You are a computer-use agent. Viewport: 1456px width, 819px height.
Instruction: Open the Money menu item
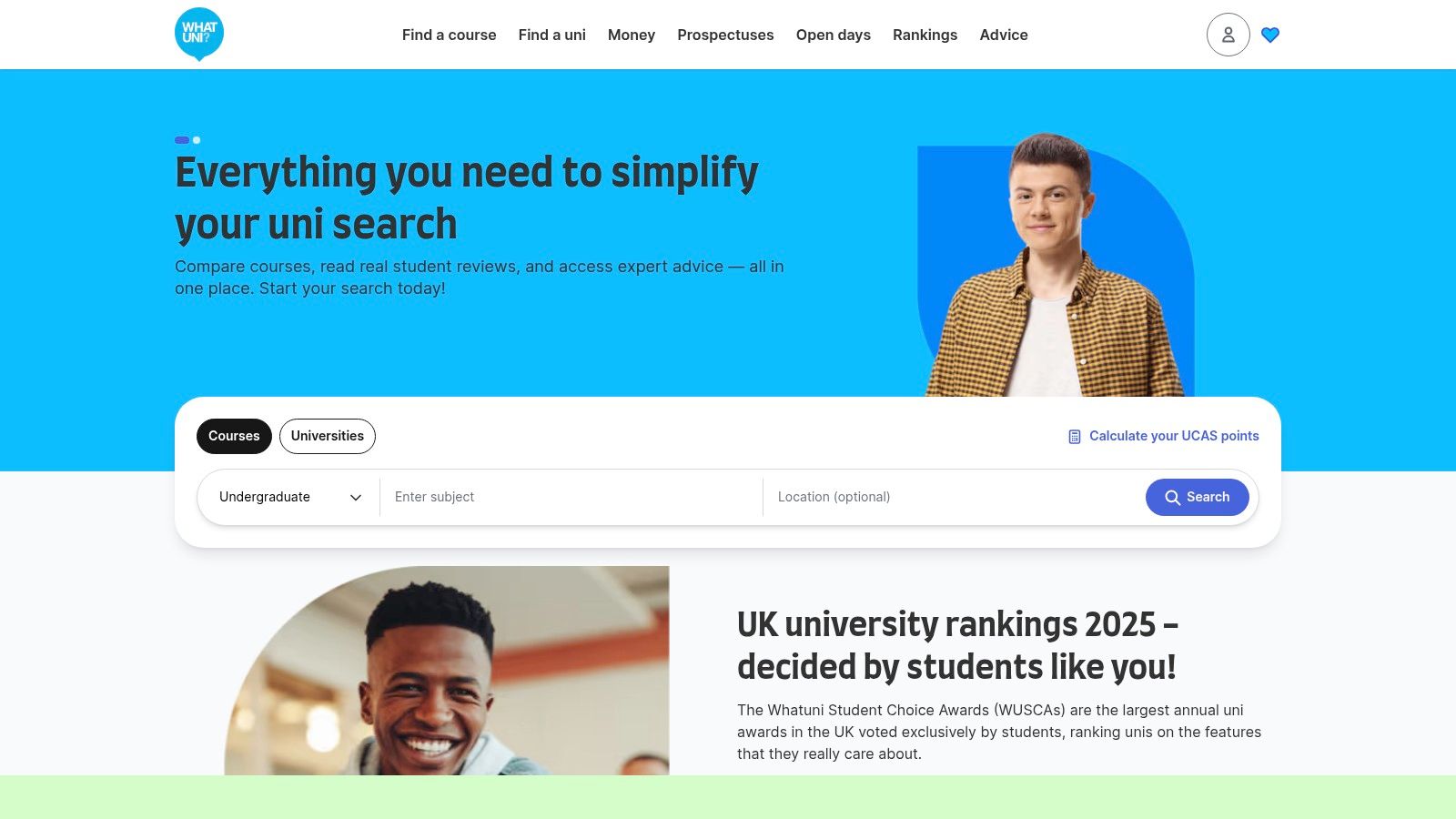point(632,35)
